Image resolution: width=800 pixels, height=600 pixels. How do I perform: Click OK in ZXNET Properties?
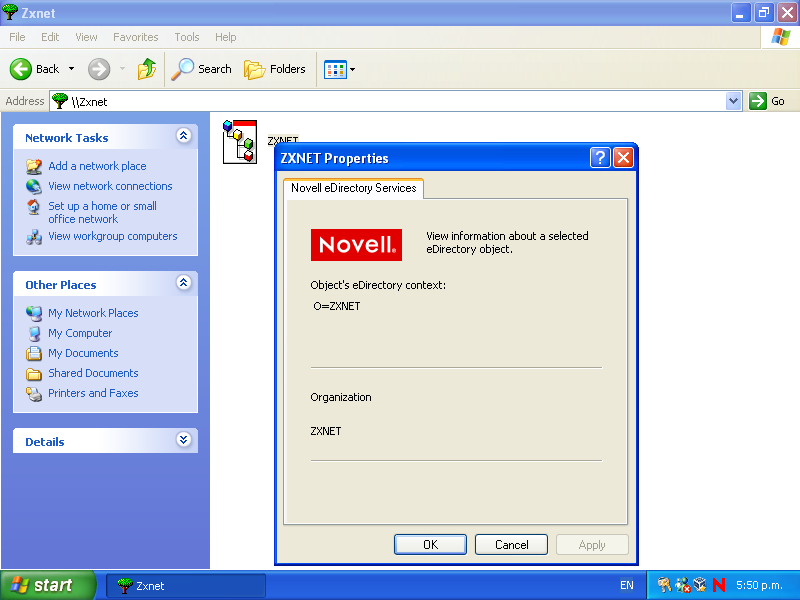430,544
